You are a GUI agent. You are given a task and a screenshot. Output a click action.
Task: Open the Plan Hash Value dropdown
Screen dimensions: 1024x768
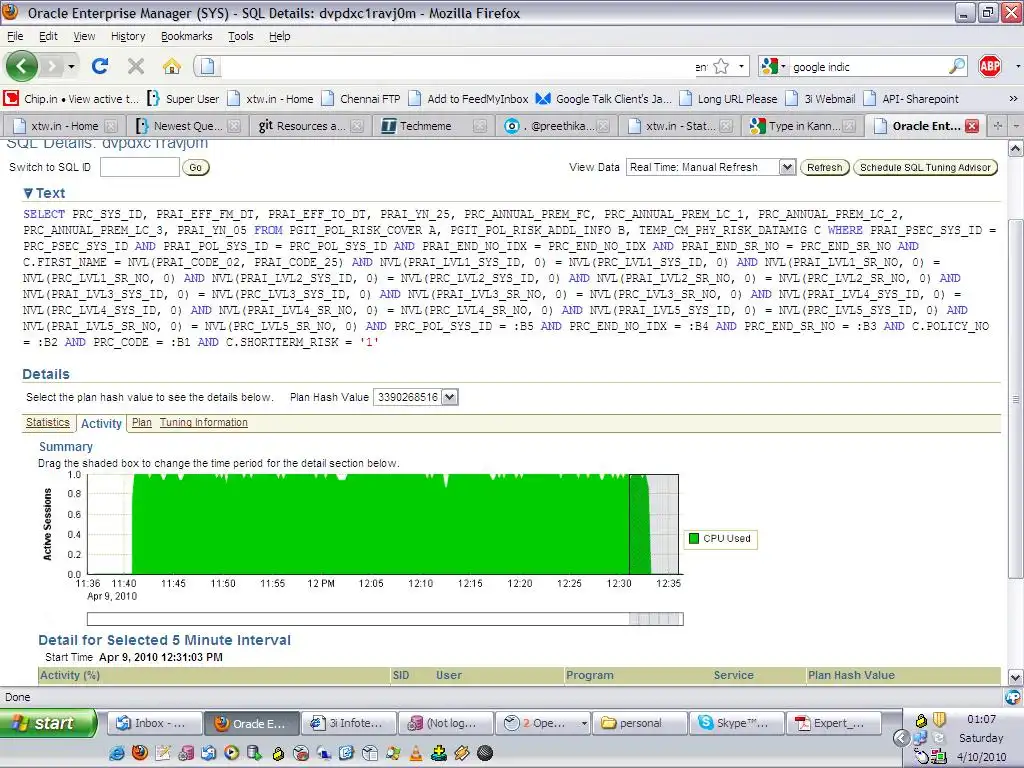point(416,397)
